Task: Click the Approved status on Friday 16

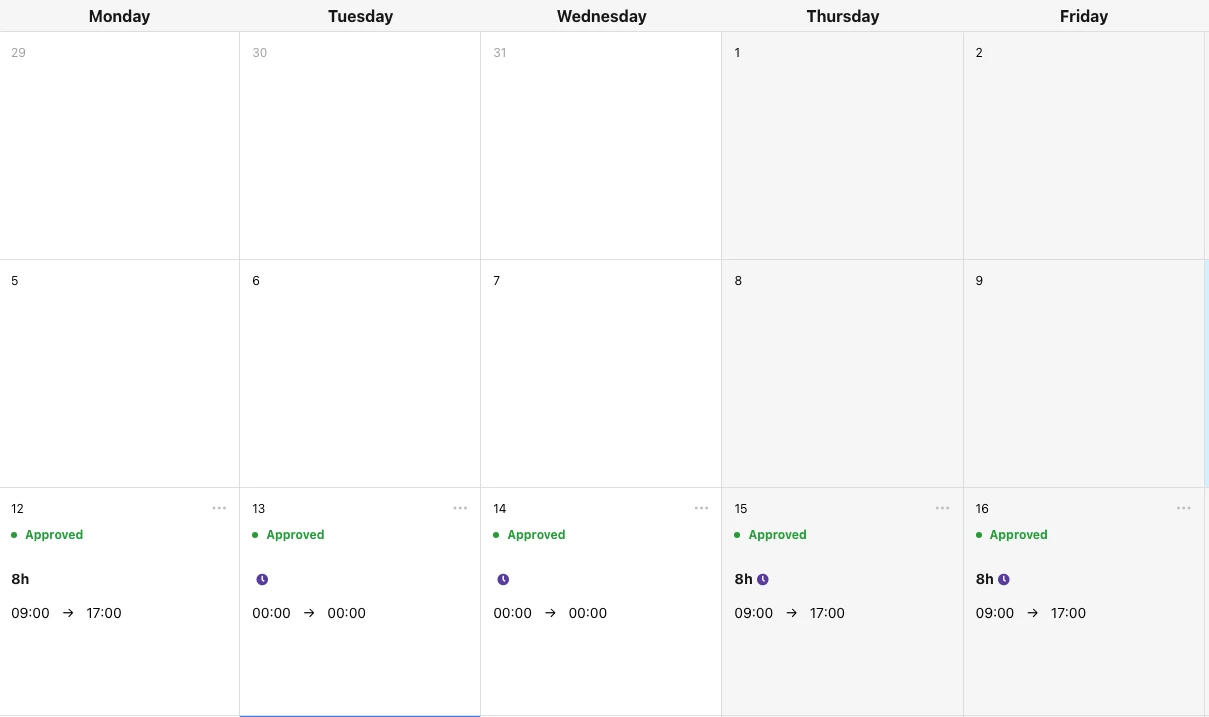Action: click(x=1012, y=535)
